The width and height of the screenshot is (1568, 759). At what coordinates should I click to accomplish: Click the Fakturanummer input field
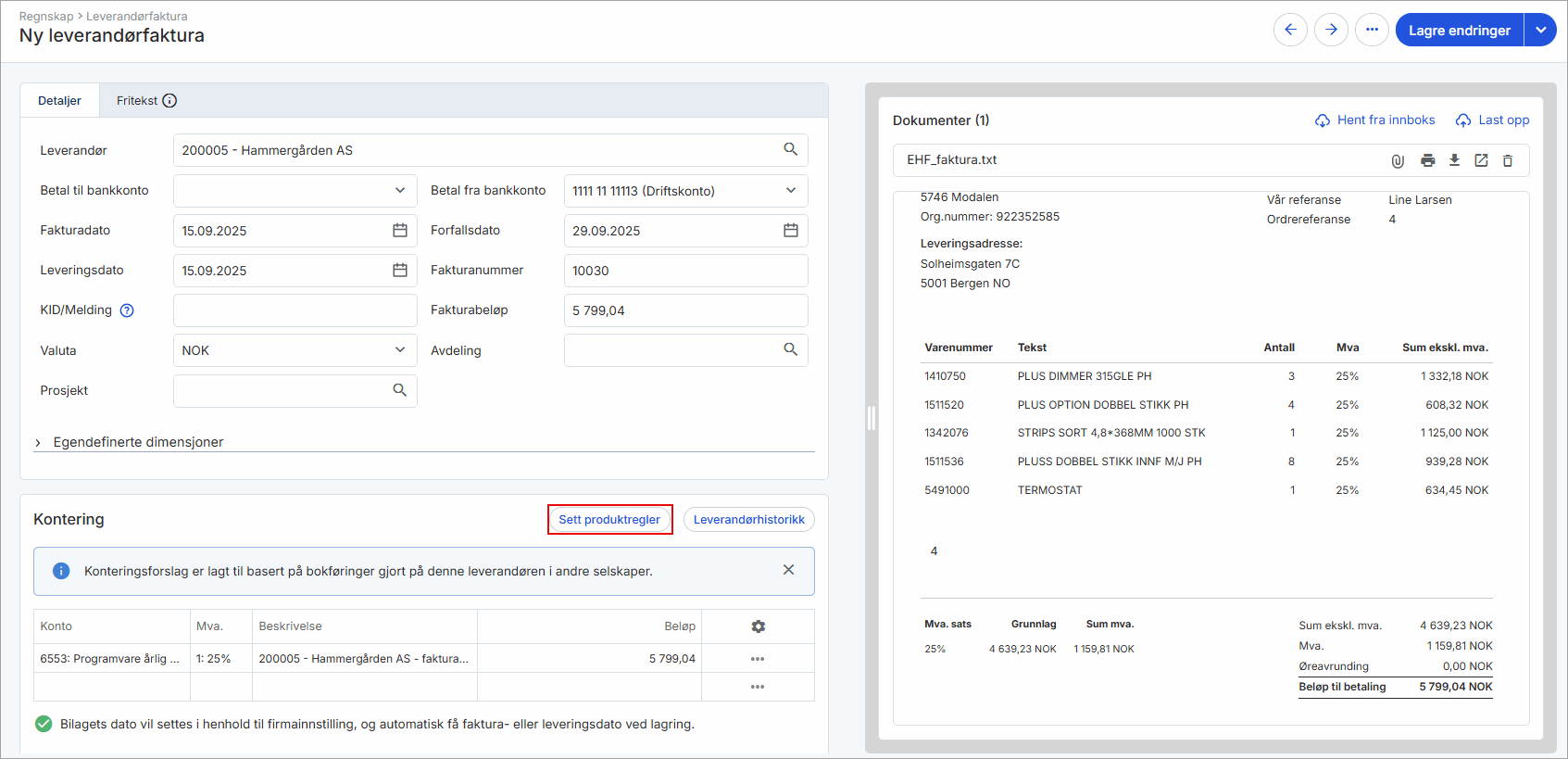click(685, 271)
